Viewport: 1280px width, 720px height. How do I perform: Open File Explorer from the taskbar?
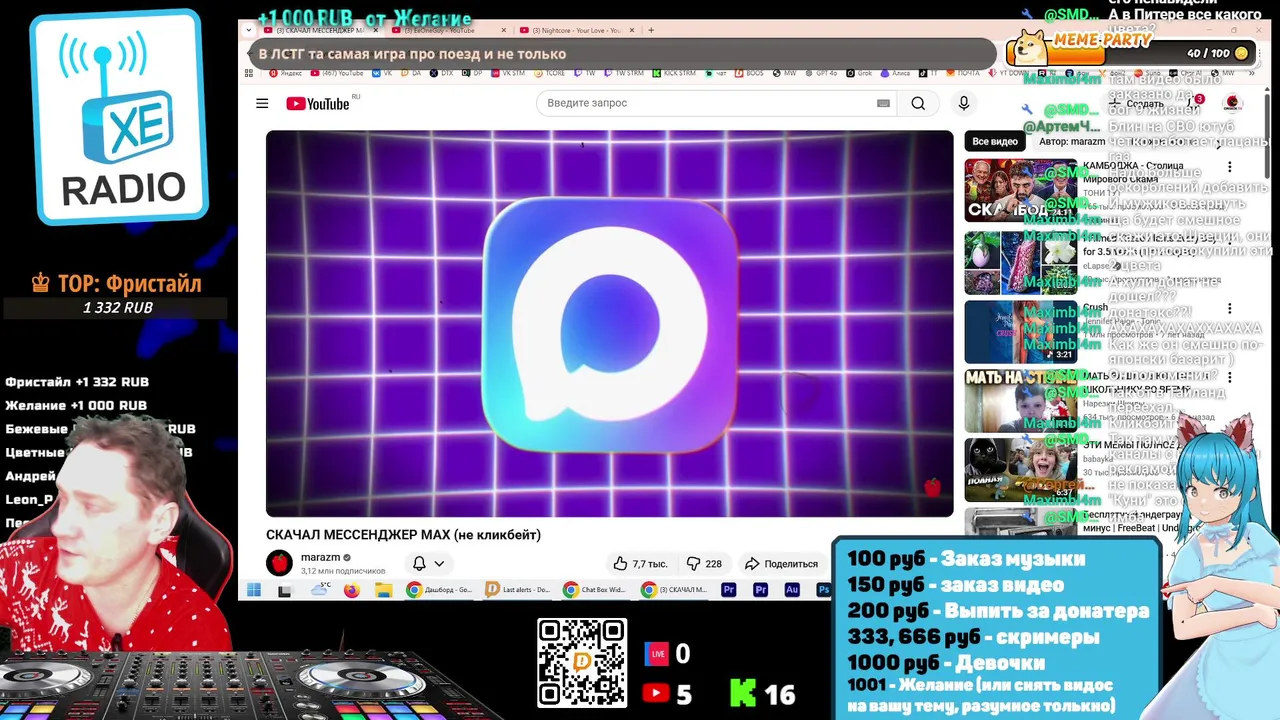click(383, 590)
